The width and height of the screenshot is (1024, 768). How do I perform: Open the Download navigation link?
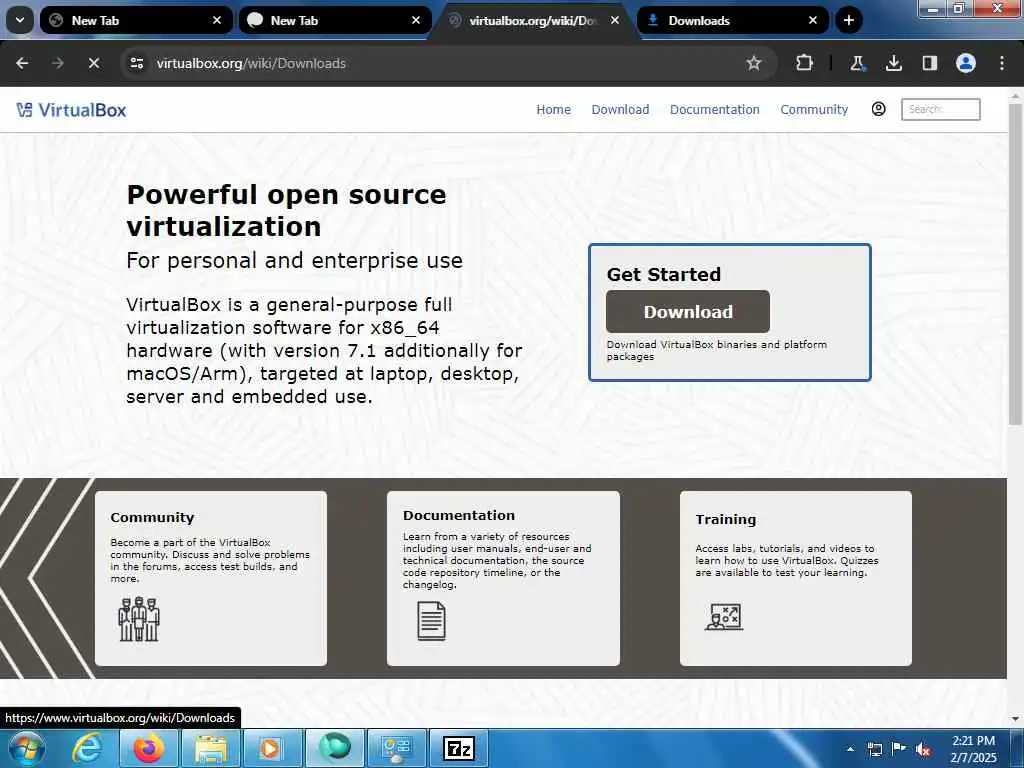point(620,110)
